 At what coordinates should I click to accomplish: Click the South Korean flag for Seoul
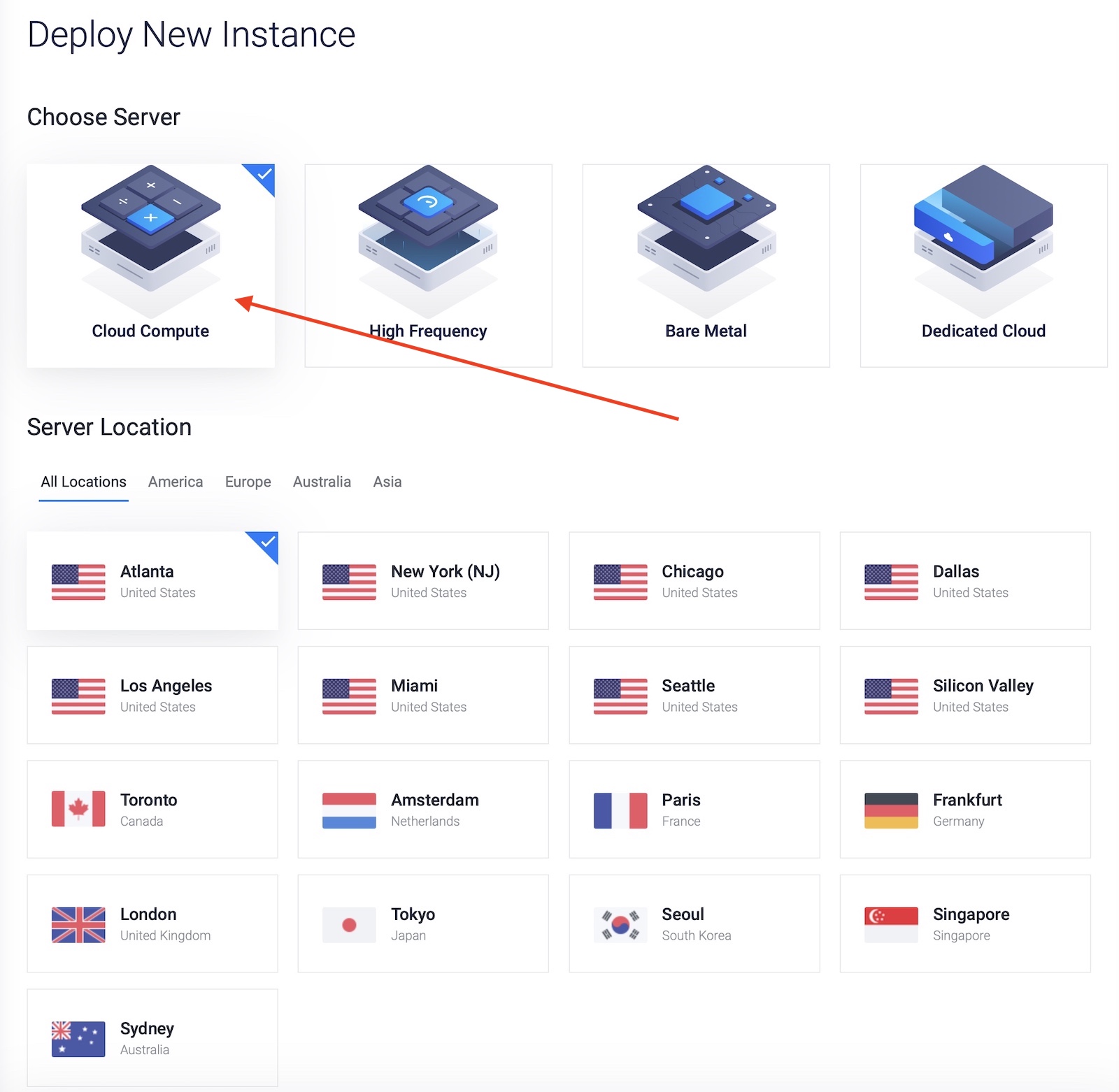[620, 924]
